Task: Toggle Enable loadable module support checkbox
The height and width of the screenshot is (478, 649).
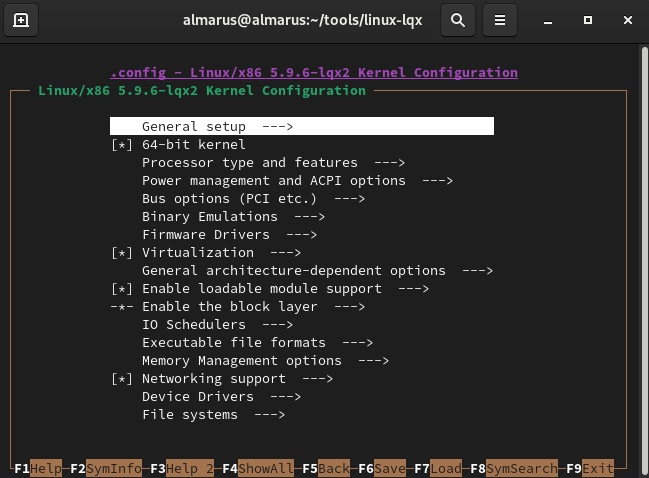Action: pos(122,289)
